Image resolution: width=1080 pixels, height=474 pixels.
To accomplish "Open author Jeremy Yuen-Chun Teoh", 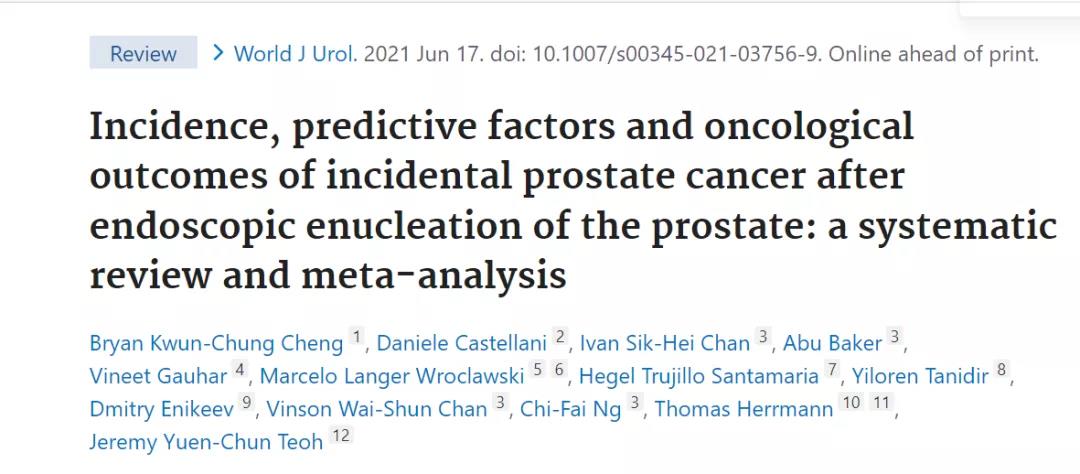I will (206, 441).
